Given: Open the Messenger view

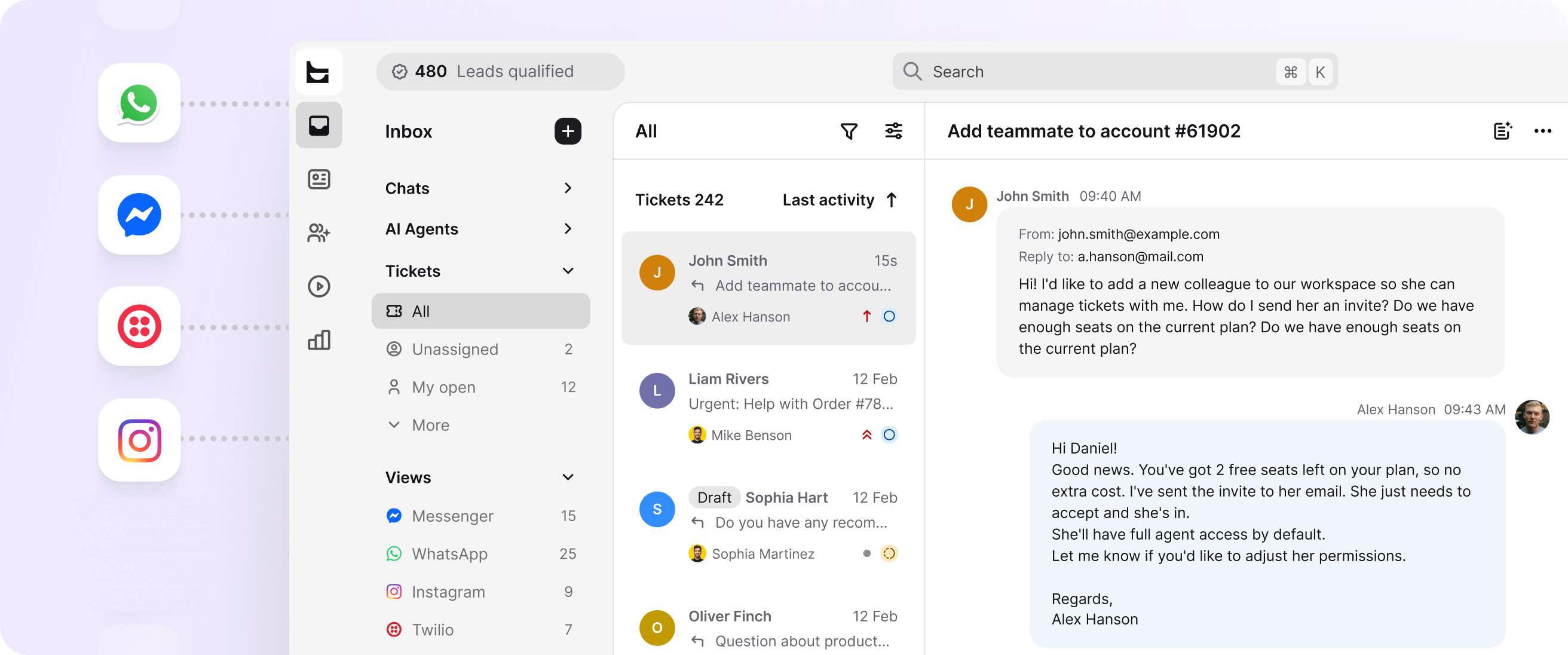Looking at the screenshot, I should 480,516.
